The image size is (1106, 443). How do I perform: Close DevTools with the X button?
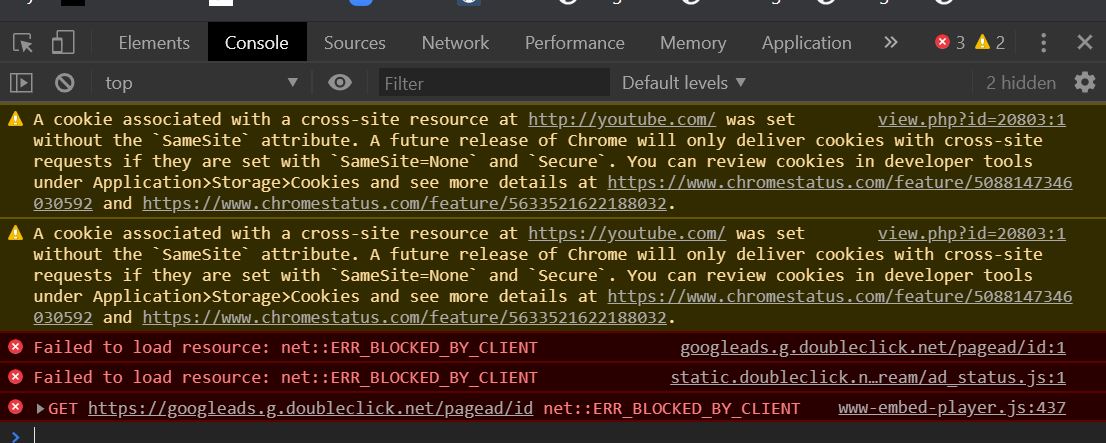click(x=1085, y=42)
